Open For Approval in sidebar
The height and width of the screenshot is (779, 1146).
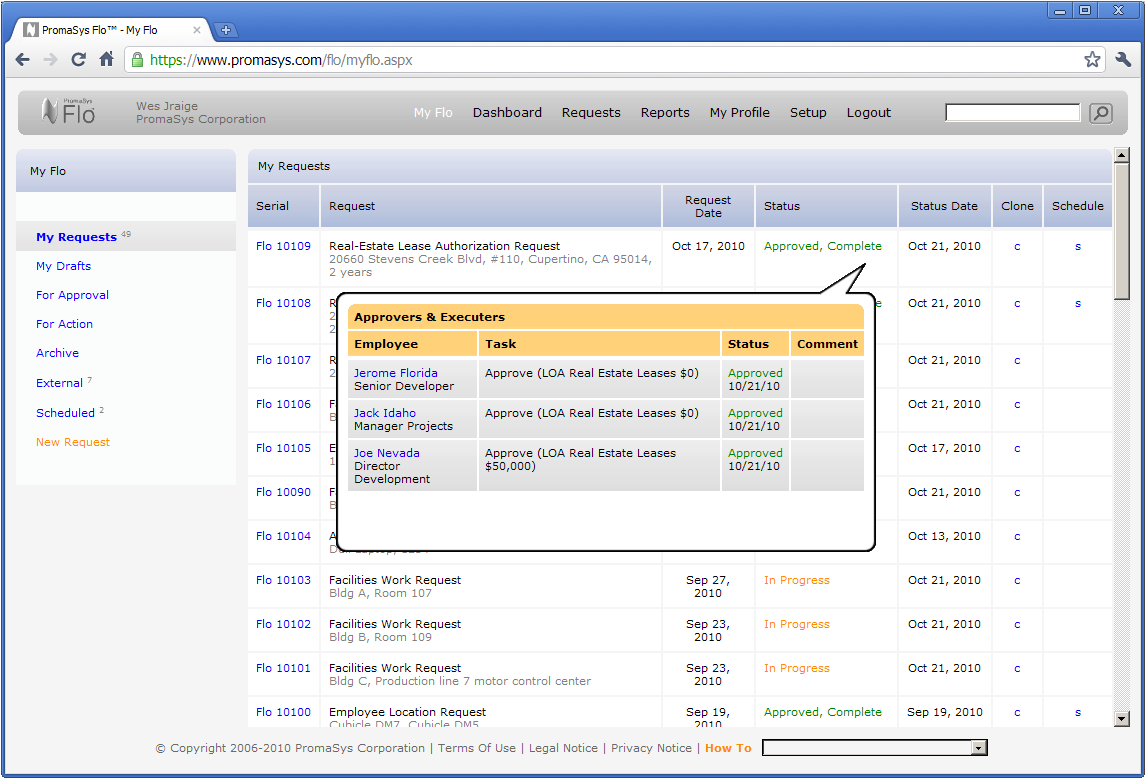pyautogui.click(x=72, y=295)
